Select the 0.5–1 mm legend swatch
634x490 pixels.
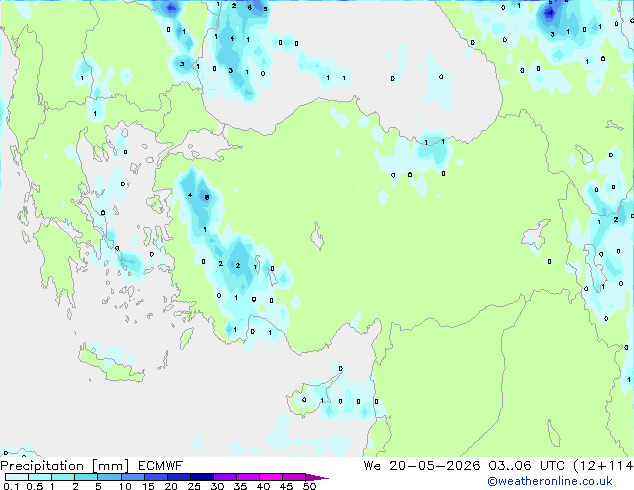(40, 477)
